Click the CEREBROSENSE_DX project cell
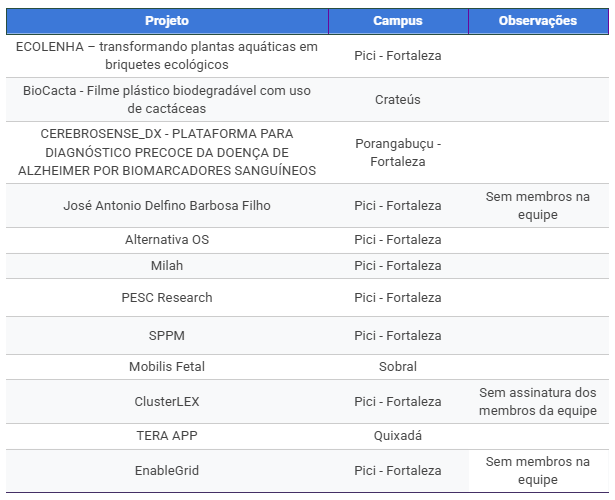 click(167, 152)
